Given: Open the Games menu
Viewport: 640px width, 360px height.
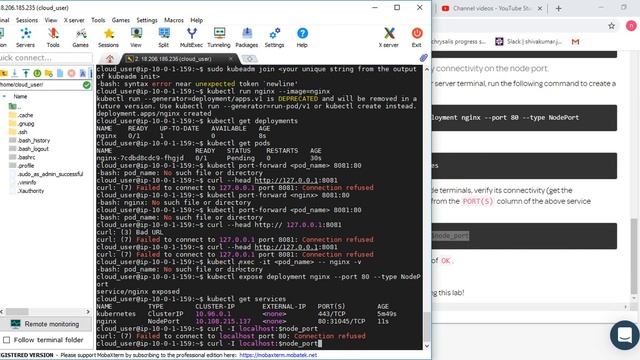Looking at the screenshot, I should click(121, 20).
